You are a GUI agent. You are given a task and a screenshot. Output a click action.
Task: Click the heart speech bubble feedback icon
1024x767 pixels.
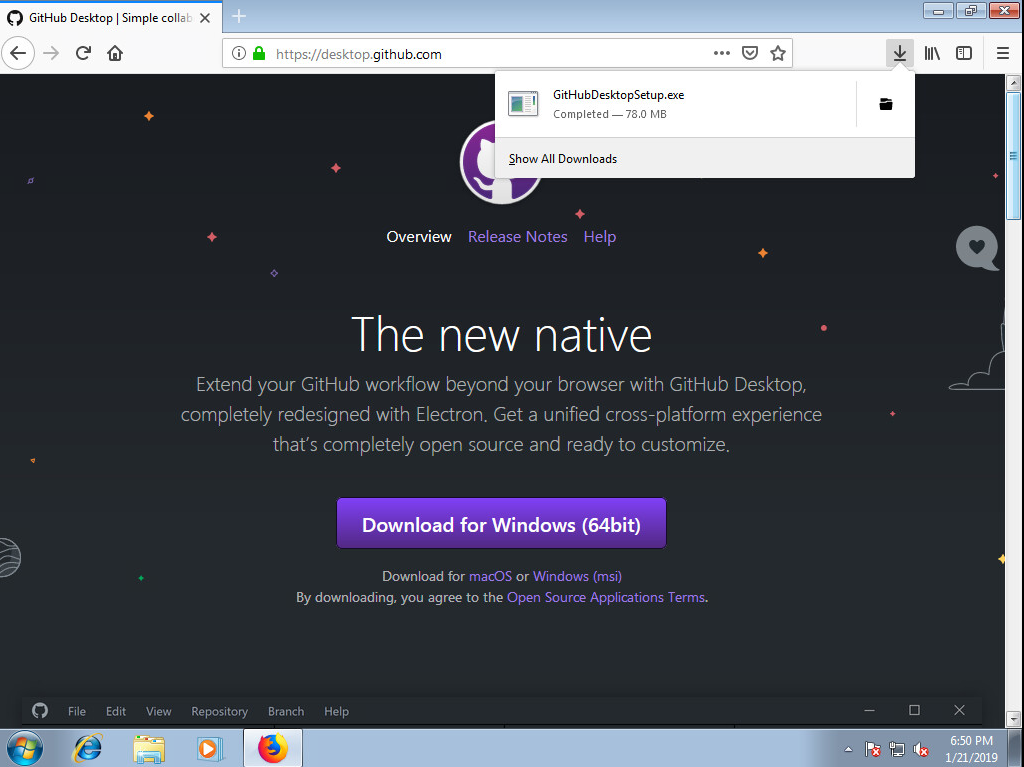(977, 248)
